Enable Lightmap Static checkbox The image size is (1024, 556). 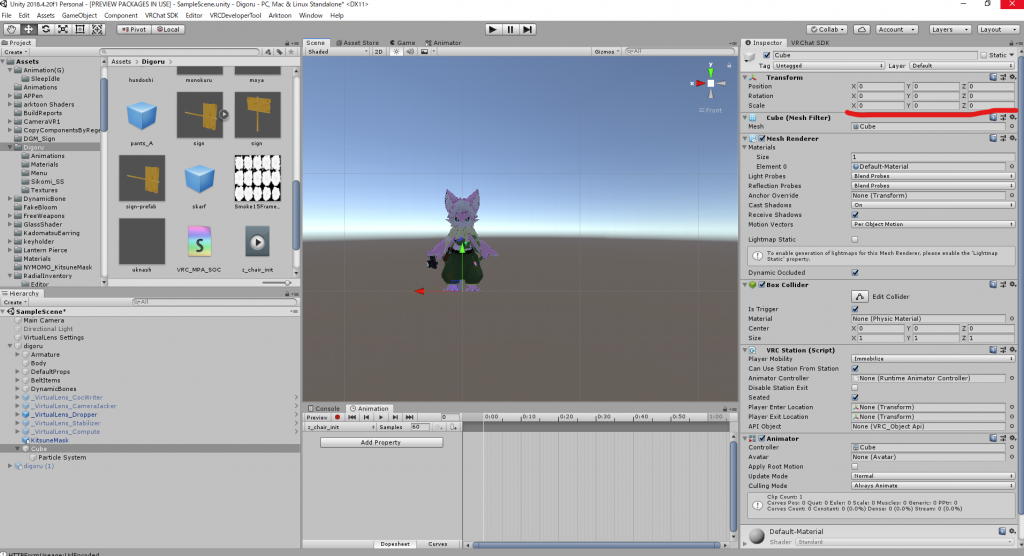[855, 240]
